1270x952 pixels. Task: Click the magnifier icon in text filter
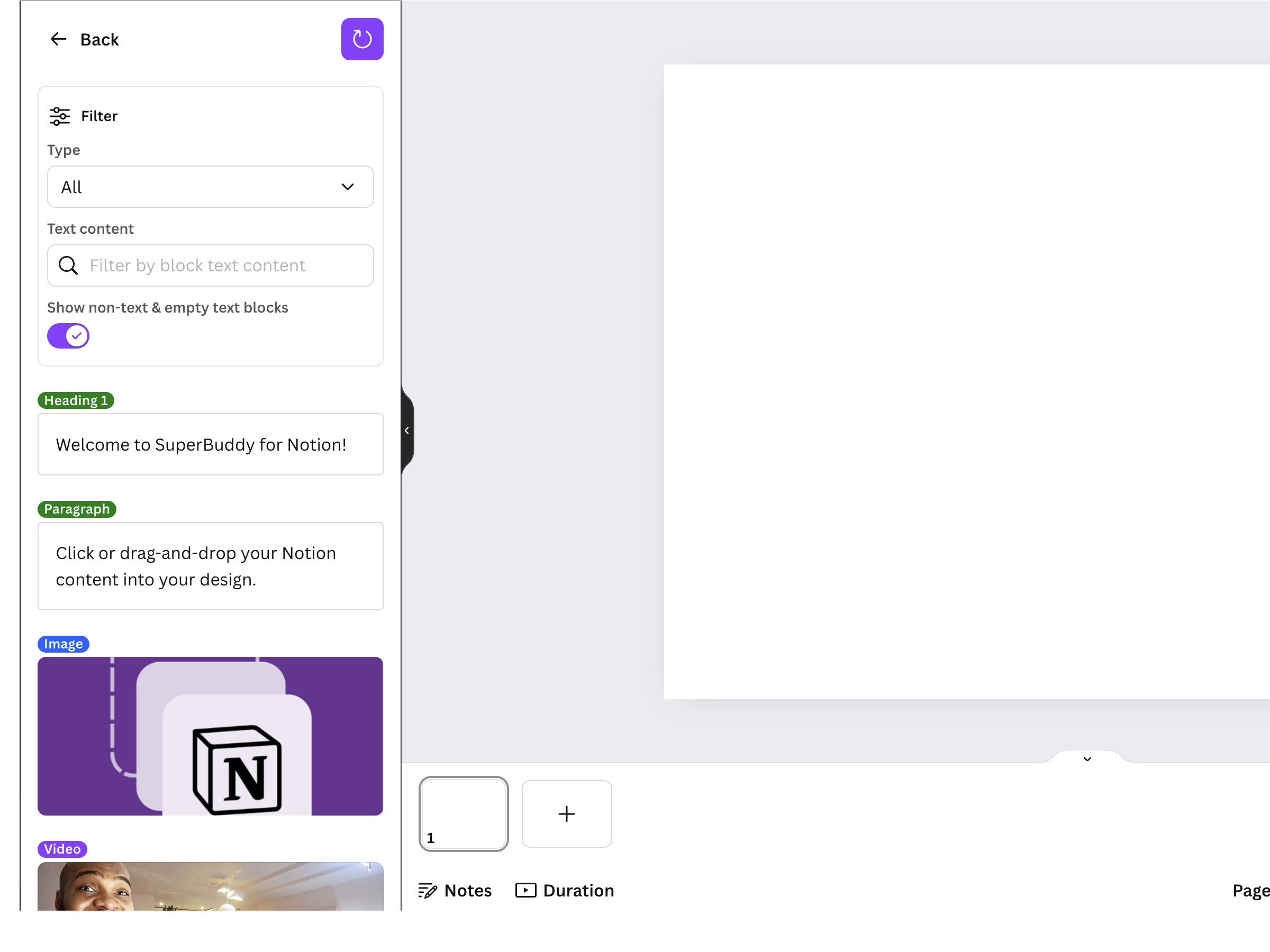click(68, 265)
